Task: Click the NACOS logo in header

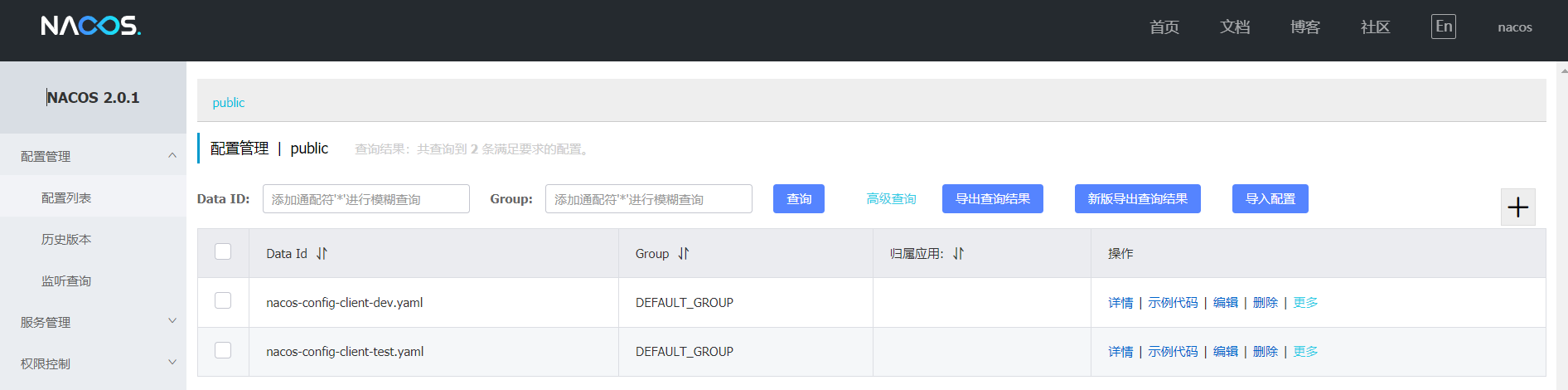Action: click(91, 26)
